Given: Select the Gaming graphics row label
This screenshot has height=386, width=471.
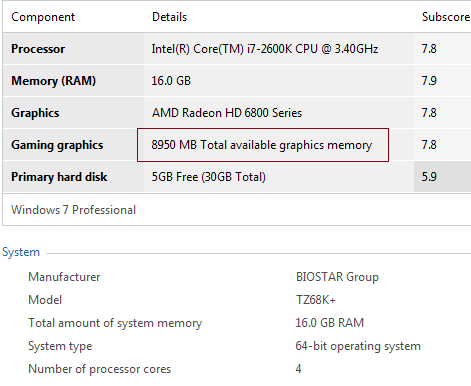Looking at the screenshot, I should (x=57, y=145).
